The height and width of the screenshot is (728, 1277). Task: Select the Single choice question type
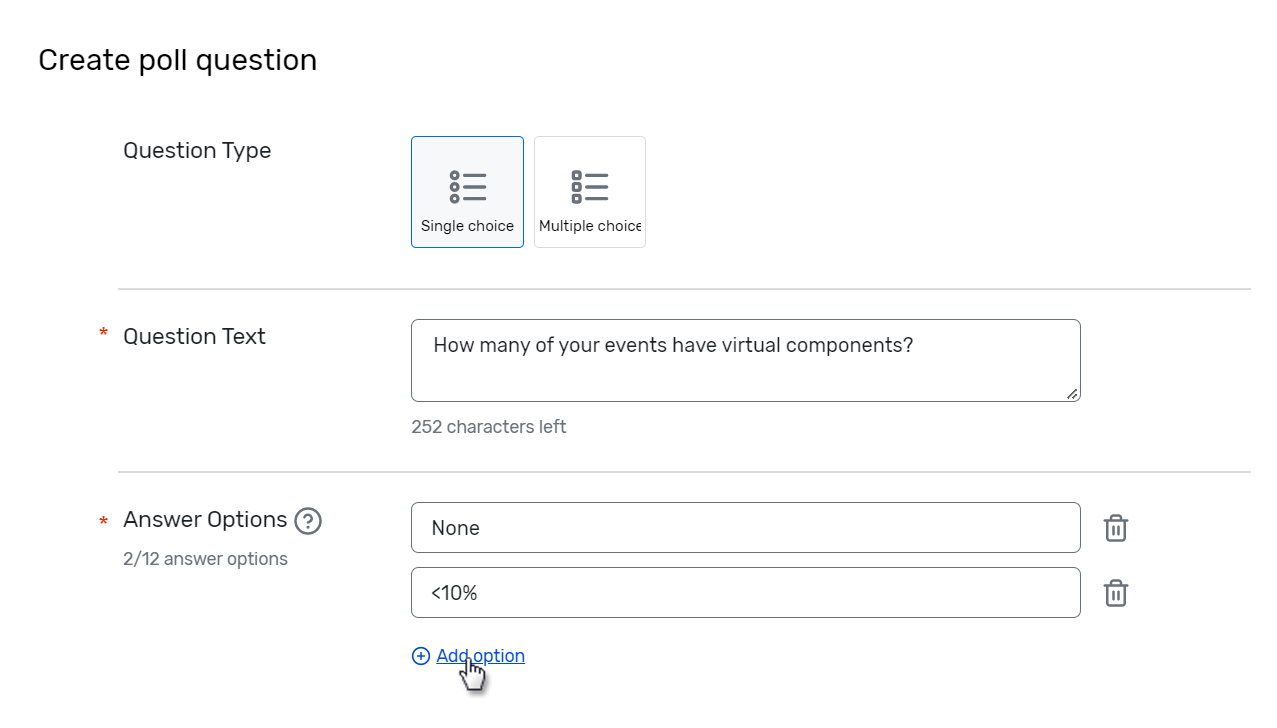[x=467, y=191]
